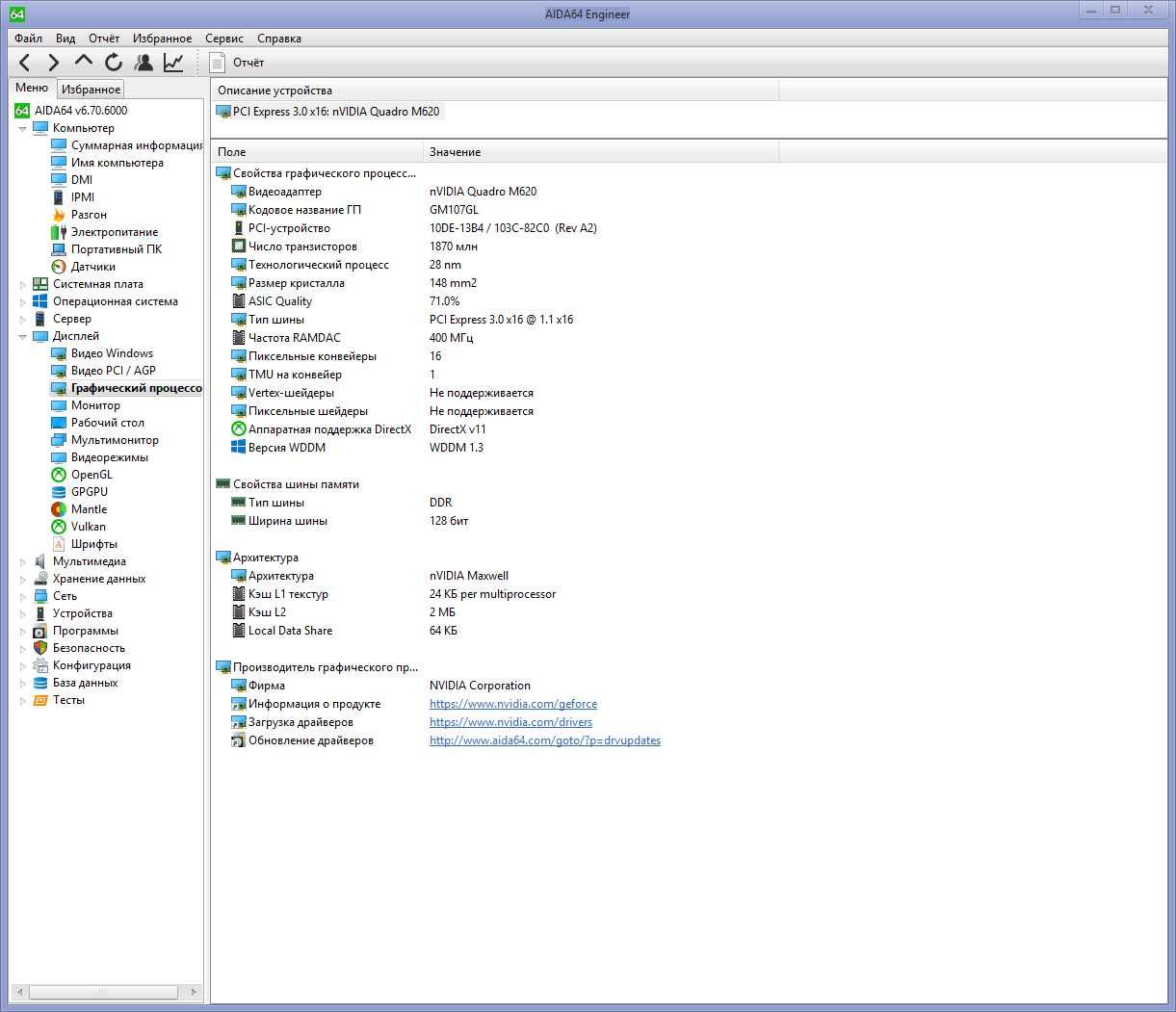
Task: Click the Видео Windows icon
Action: (59, 353)
